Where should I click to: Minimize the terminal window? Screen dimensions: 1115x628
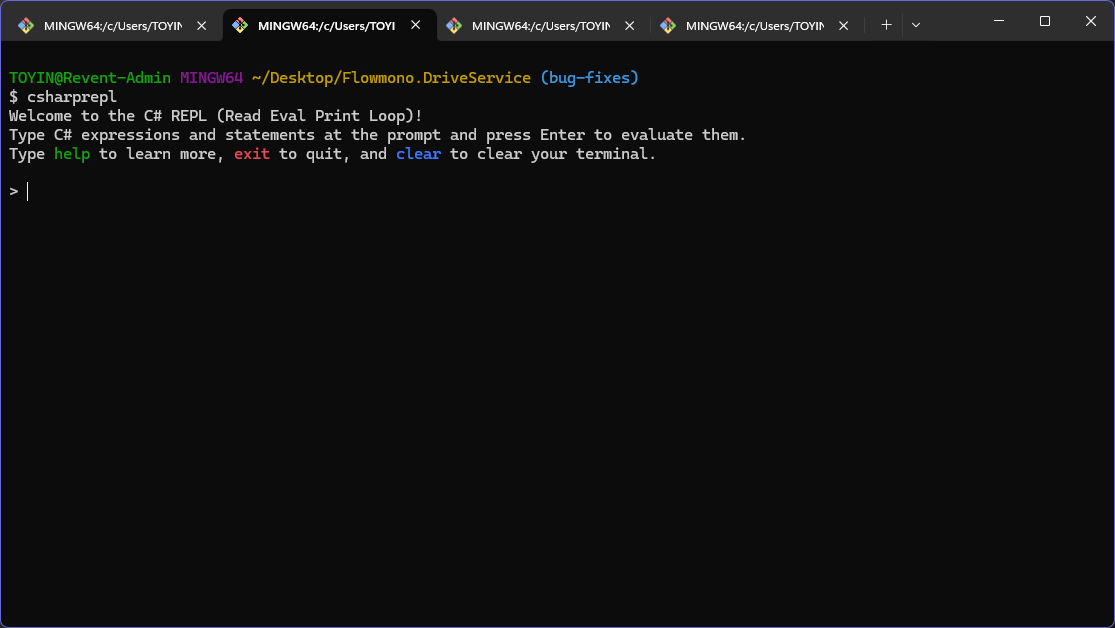click(998, 21)
